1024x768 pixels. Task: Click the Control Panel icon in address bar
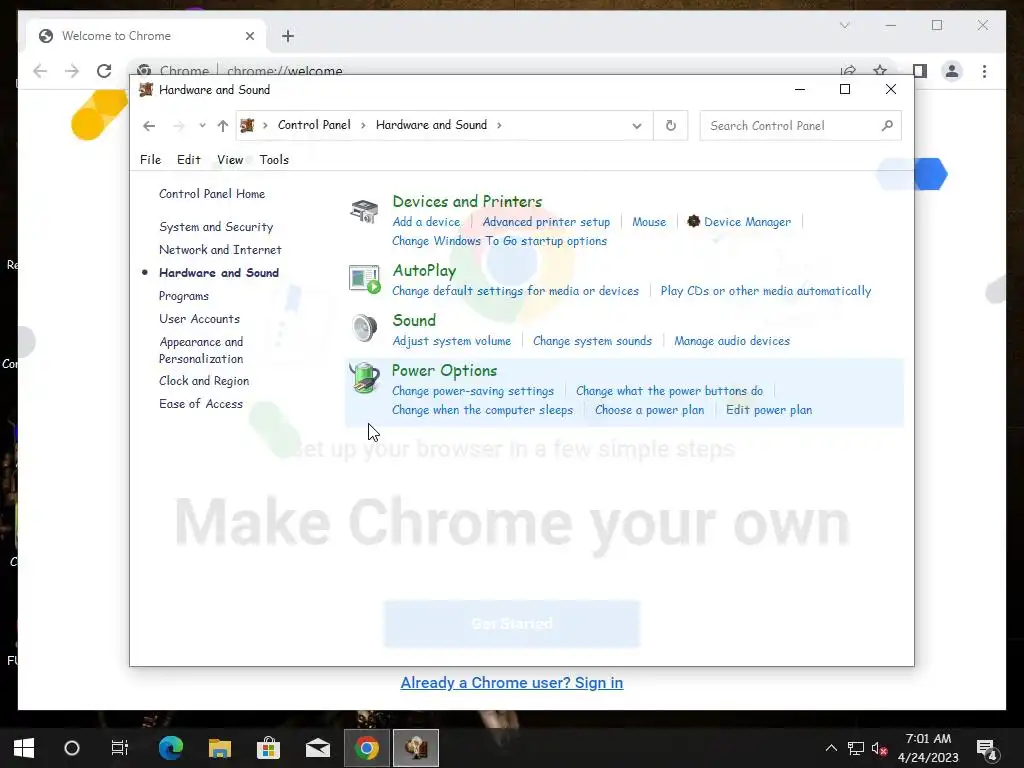coord(247,125)
